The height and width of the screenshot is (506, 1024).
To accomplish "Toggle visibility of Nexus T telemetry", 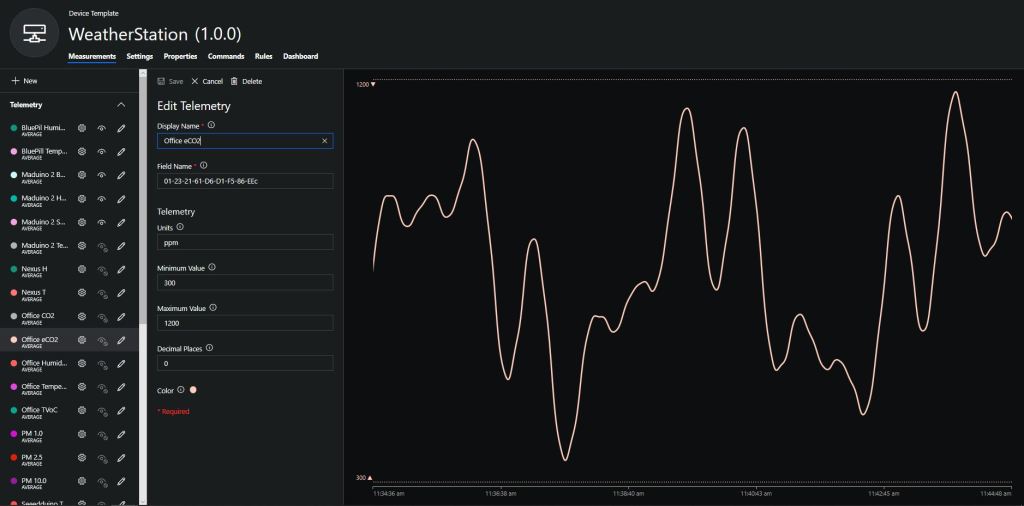I will (x=102, y=293).
